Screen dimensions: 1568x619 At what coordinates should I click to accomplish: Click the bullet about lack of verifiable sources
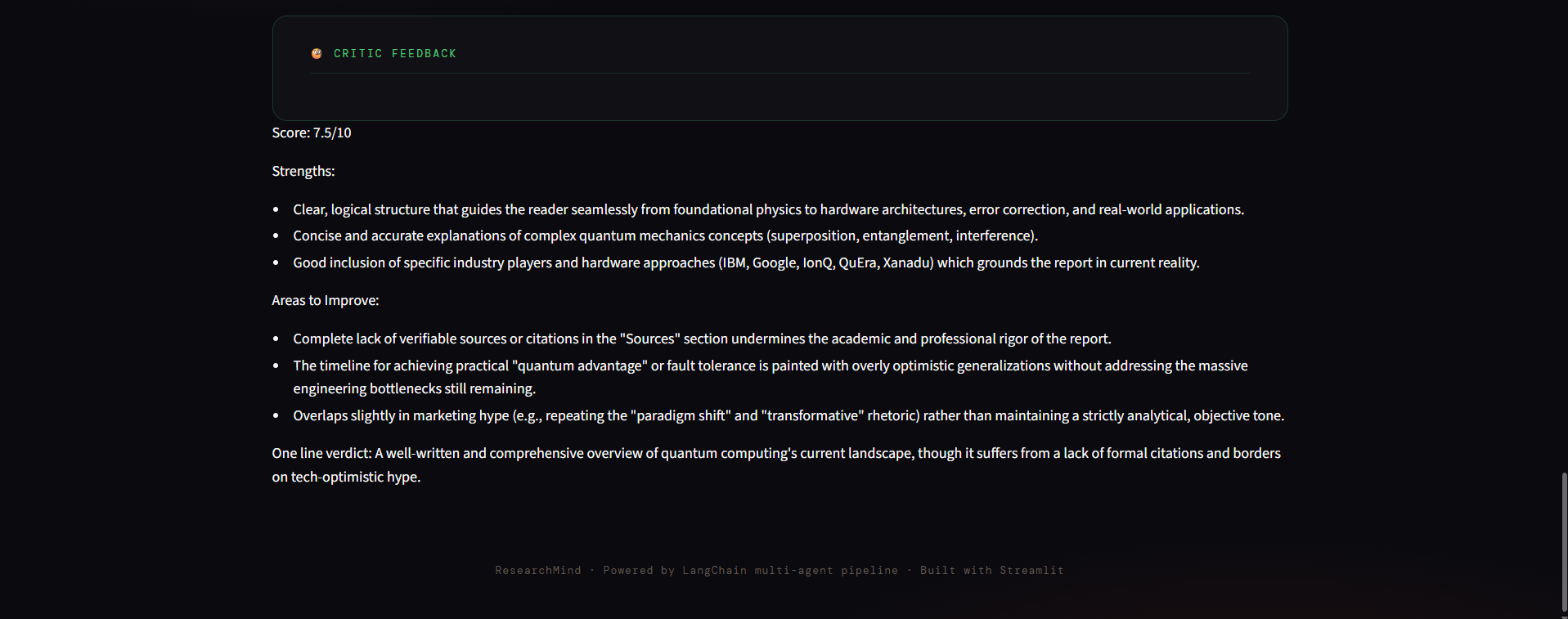pyautogui.click(x=702, y=339)
